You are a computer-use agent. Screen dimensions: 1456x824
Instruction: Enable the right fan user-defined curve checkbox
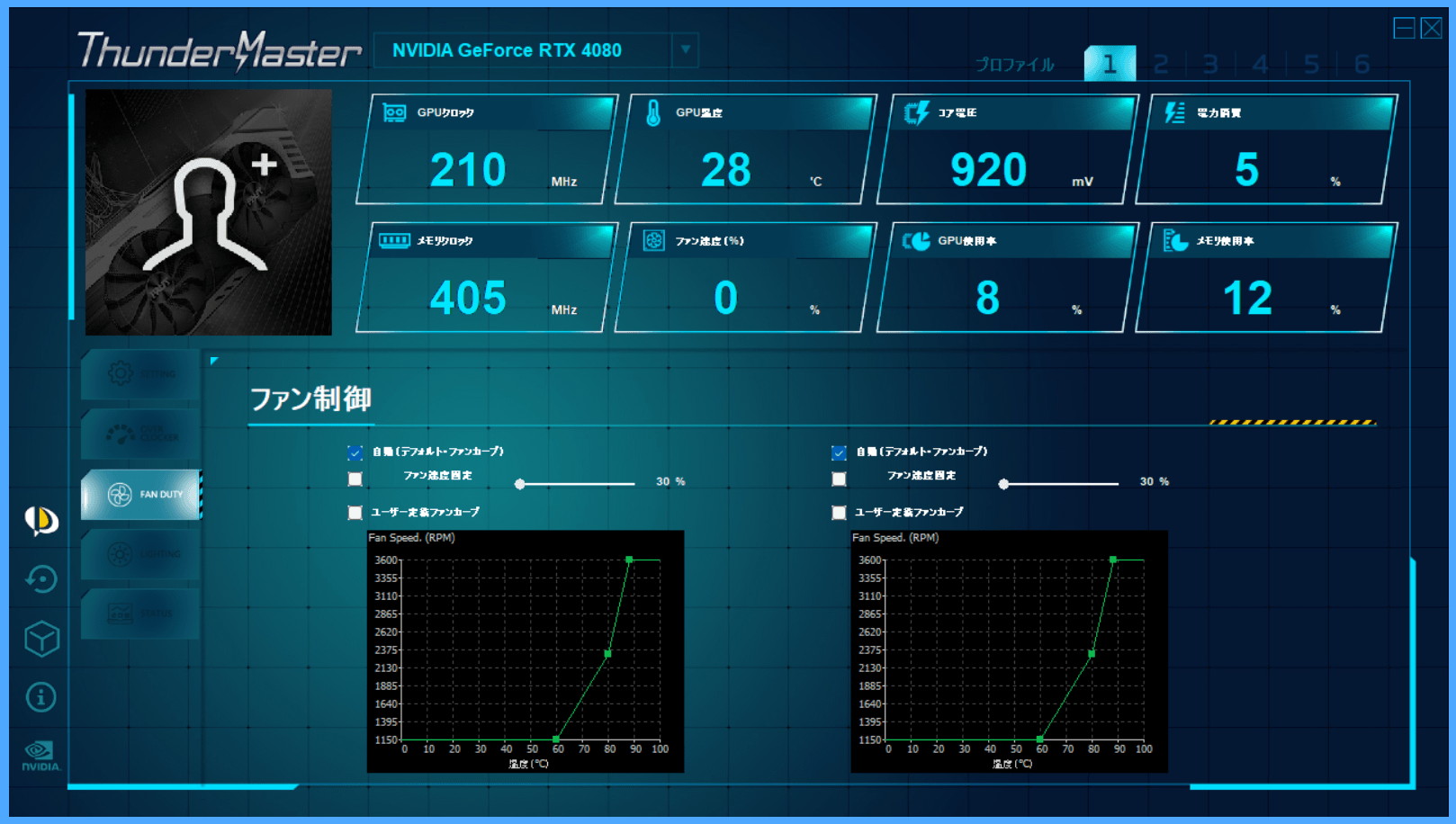pyautogui.click(x=839, y=513)
